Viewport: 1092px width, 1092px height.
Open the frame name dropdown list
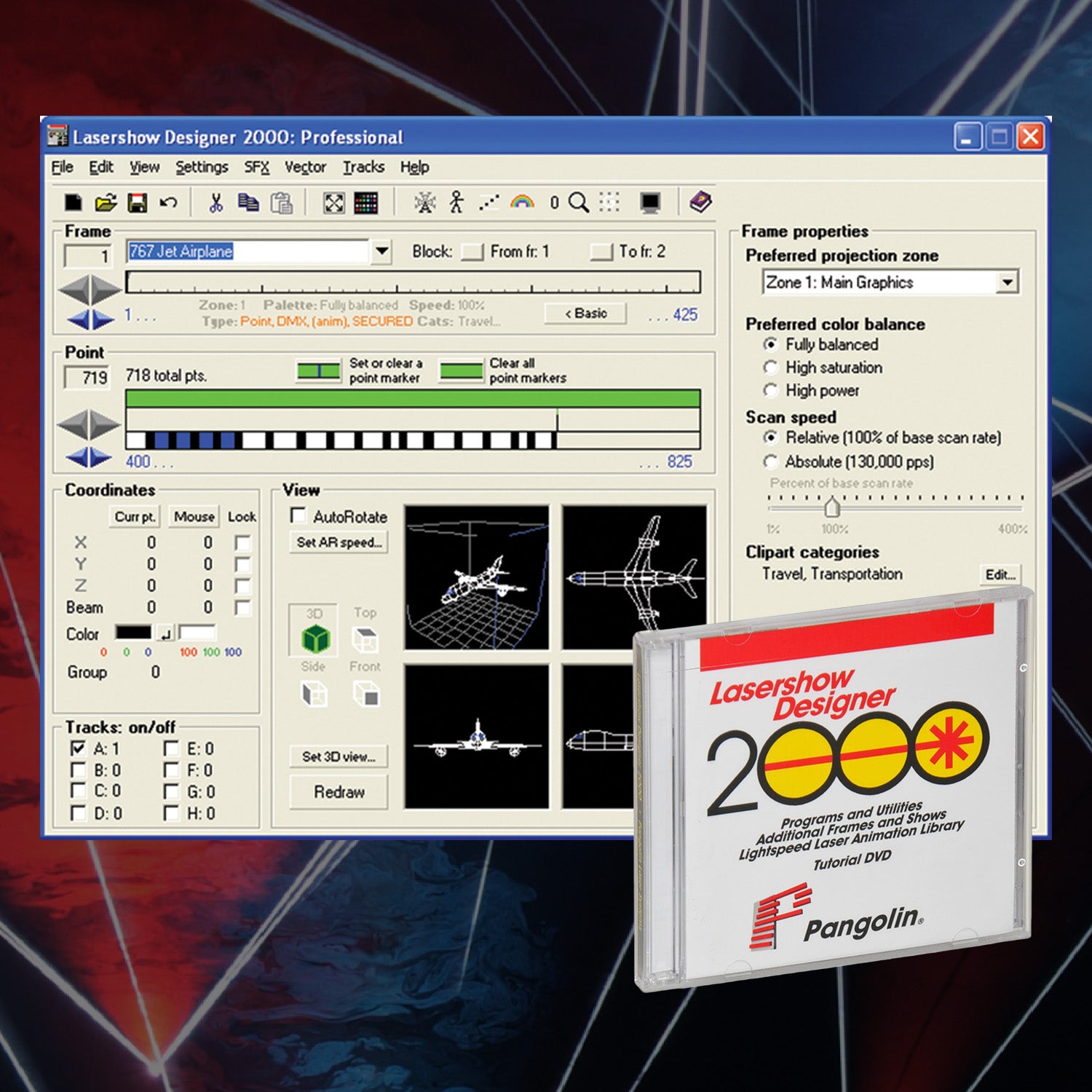tap(381, 252)
